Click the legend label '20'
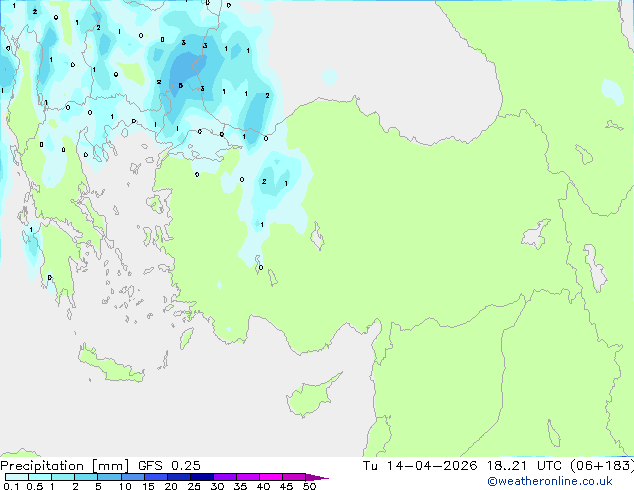The image size is (634, 490). [x=171, y=486]
